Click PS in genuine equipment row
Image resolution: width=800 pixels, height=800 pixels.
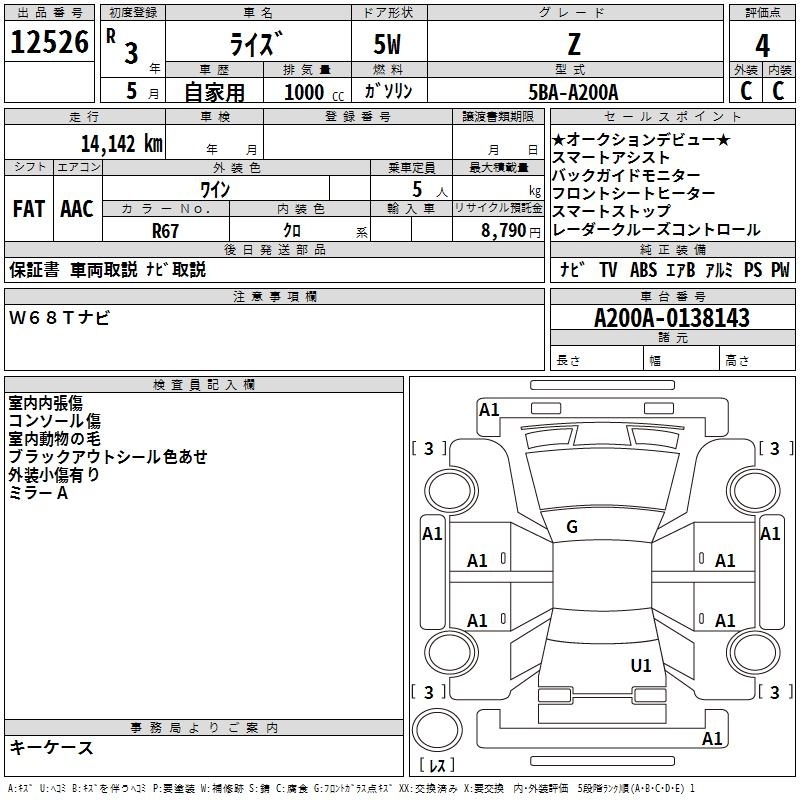753,270
